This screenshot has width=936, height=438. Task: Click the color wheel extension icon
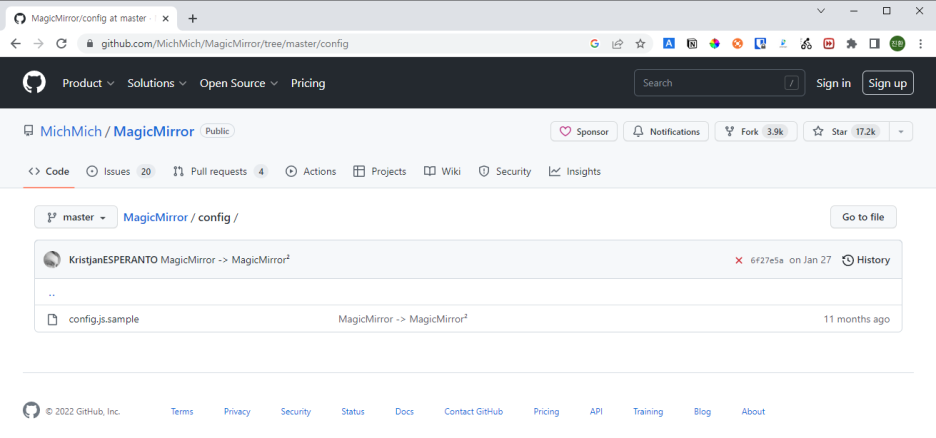tap(715, 44)
